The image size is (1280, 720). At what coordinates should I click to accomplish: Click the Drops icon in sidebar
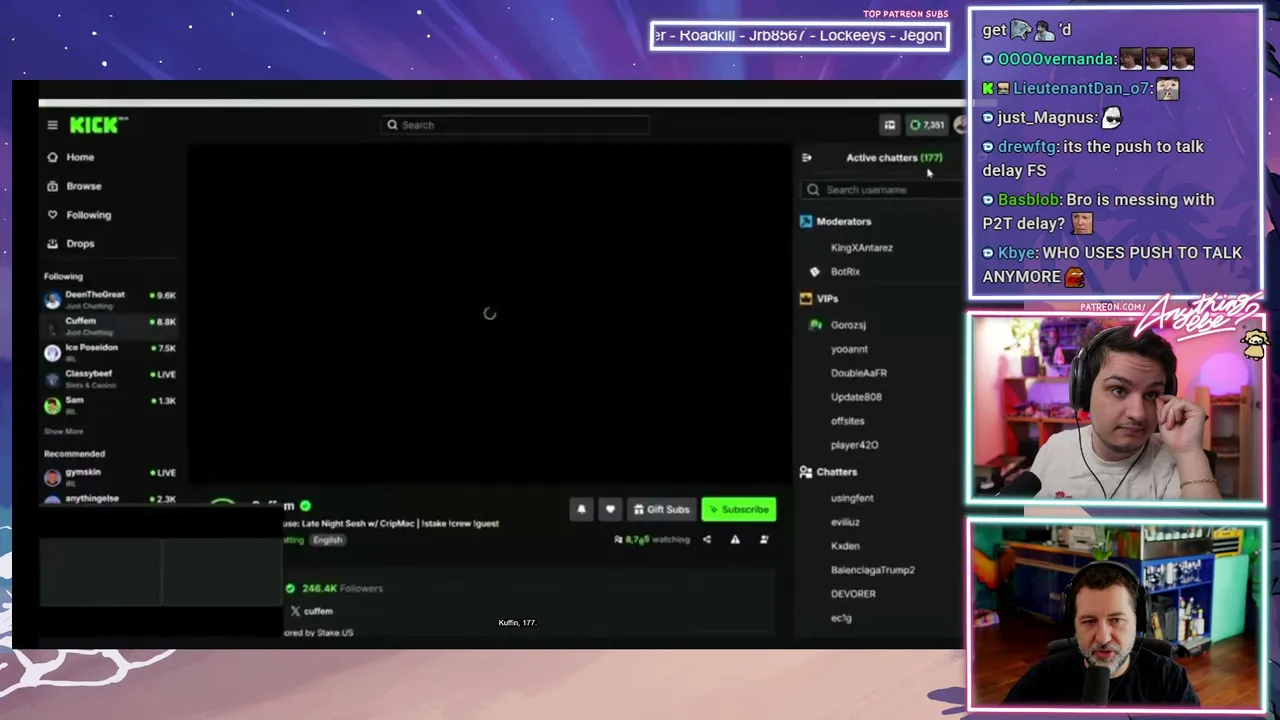[x=53, y=244]
